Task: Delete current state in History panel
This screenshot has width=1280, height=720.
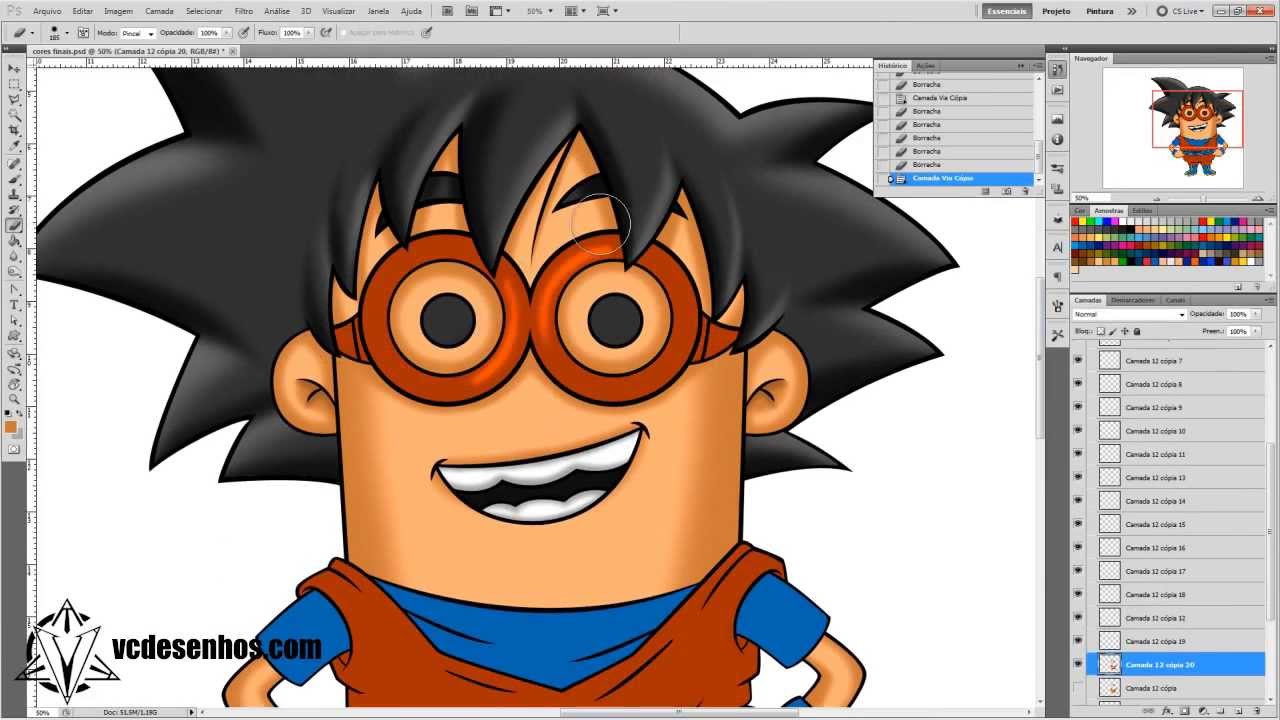Action: pyautogui.click(x=1025, y=191)
